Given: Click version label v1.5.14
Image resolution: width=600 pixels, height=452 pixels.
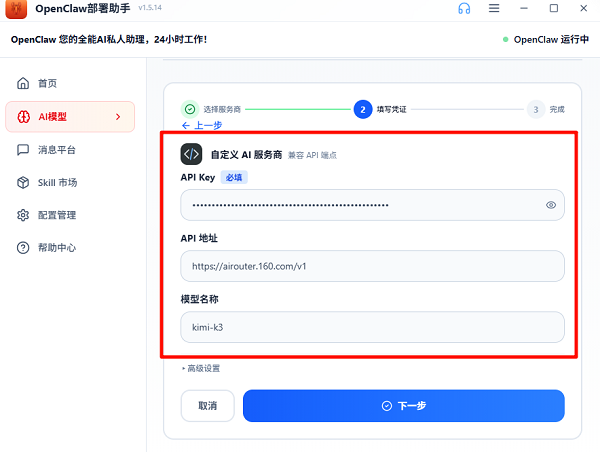Looking at the screenshot, I should point(150,8).
